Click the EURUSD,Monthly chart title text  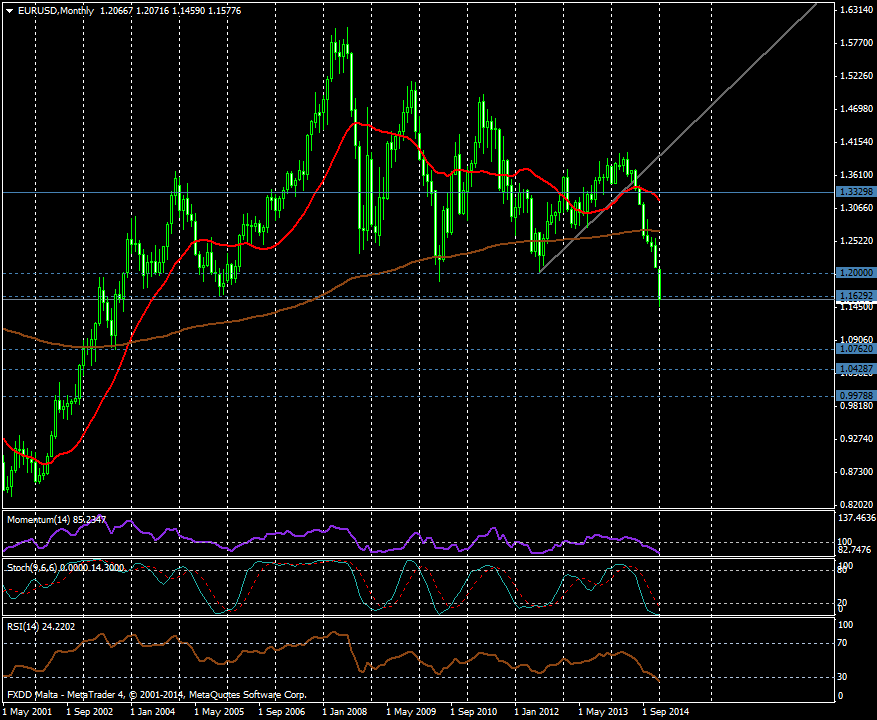[x=57, y=9]
